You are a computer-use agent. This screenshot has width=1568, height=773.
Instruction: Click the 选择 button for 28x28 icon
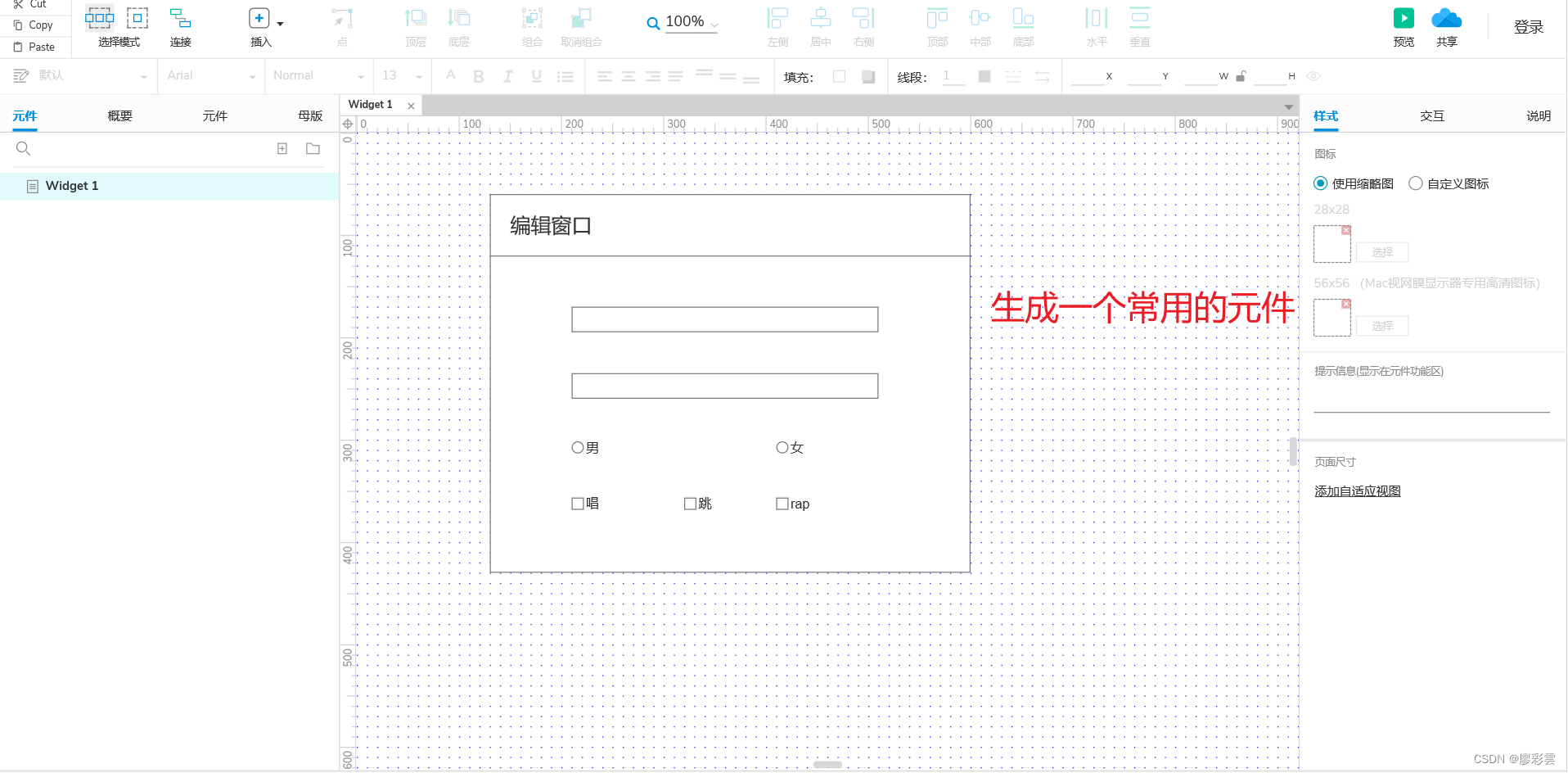tap(1381, 252)
